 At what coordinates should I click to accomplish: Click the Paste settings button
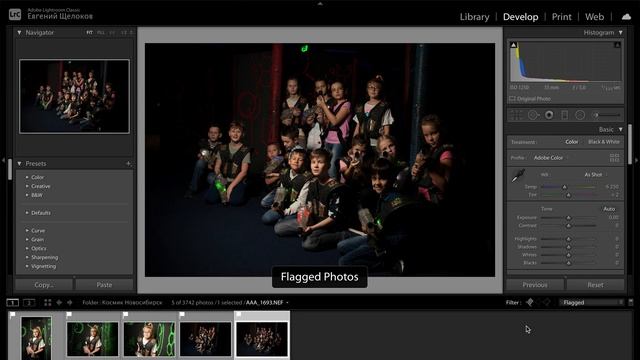point(104,285)
